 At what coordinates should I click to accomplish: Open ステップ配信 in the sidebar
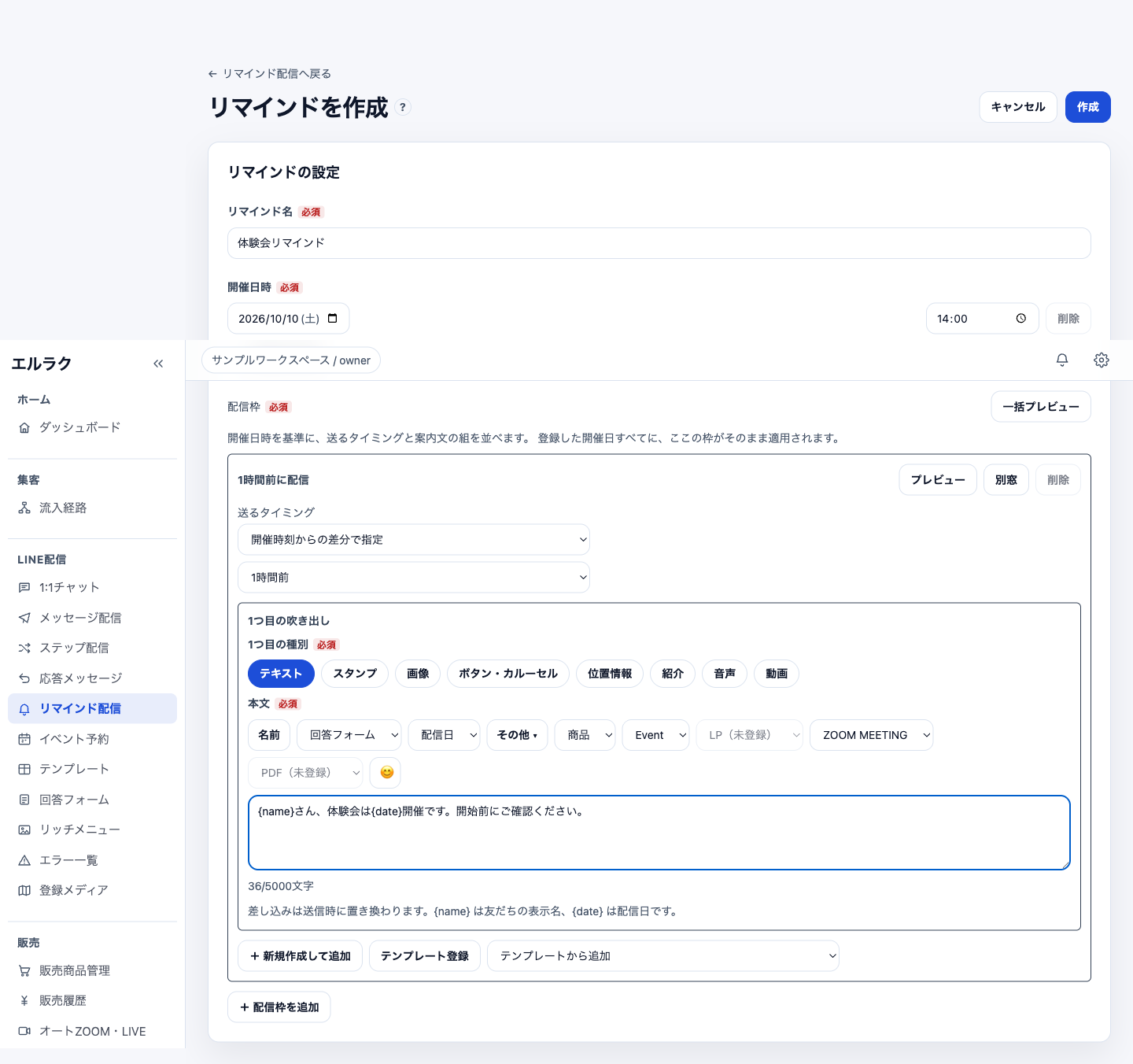click(x=92, y=648)
